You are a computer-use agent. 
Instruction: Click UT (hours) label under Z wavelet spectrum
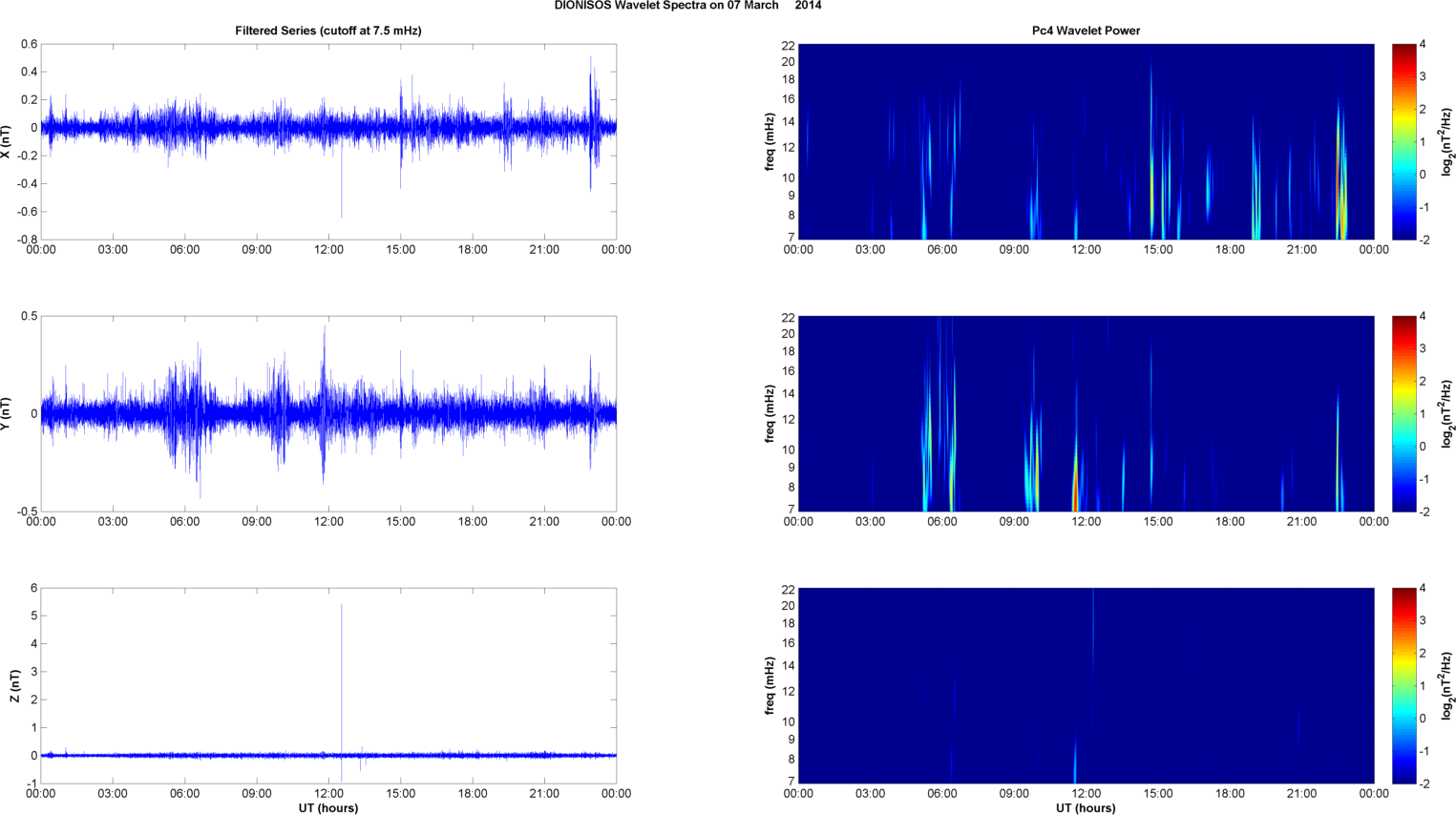[x=1086, y=807]
